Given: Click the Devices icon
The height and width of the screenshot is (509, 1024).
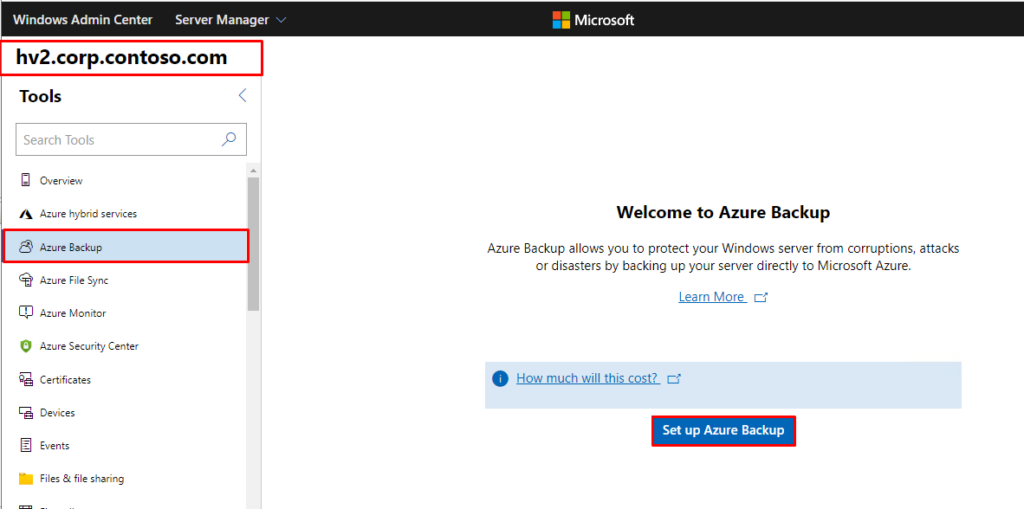Looking at the screenshot, I should [x=26, y=413].
